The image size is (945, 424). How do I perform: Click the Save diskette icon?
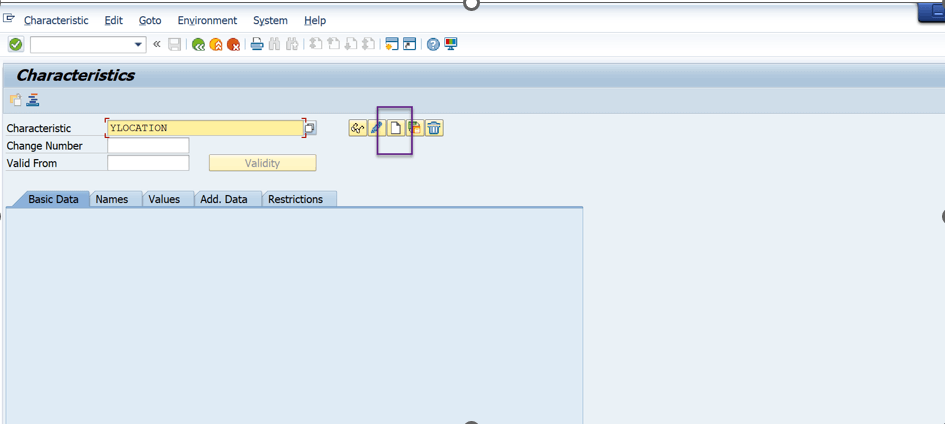click(x=175, y=44)
